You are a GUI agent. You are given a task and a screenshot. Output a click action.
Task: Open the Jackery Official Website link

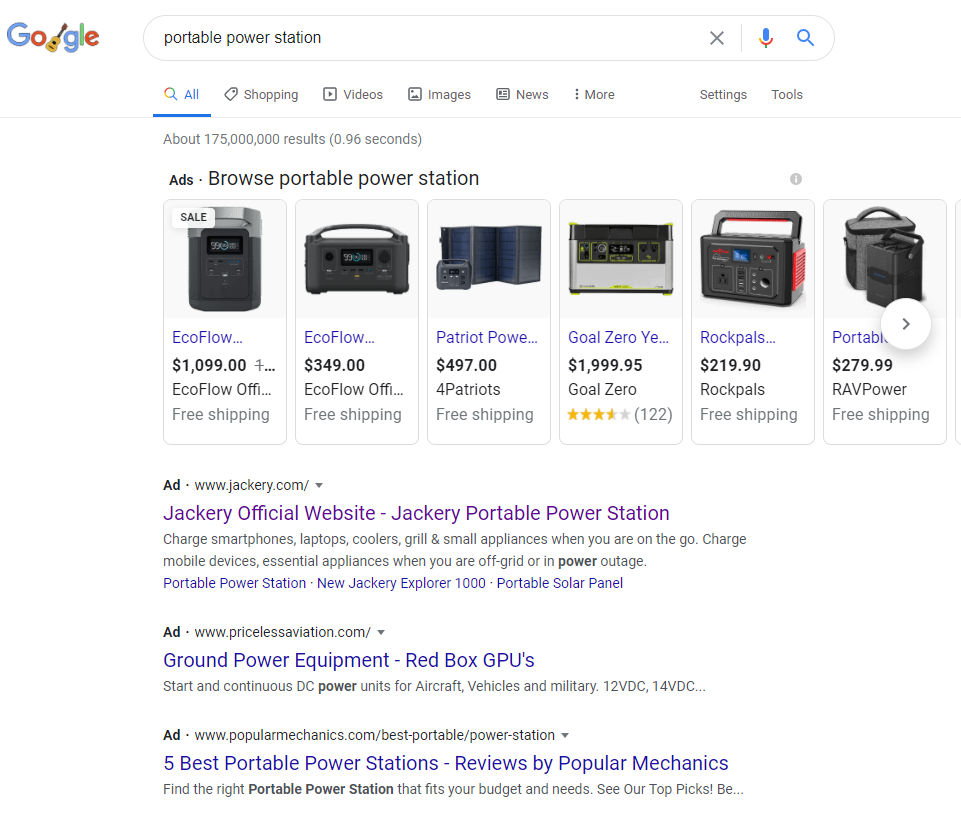point(416,513)
